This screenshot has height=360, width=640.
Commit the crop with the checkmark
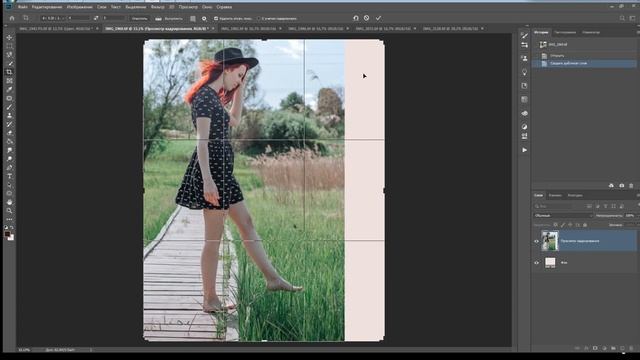(x=378, y=18)
